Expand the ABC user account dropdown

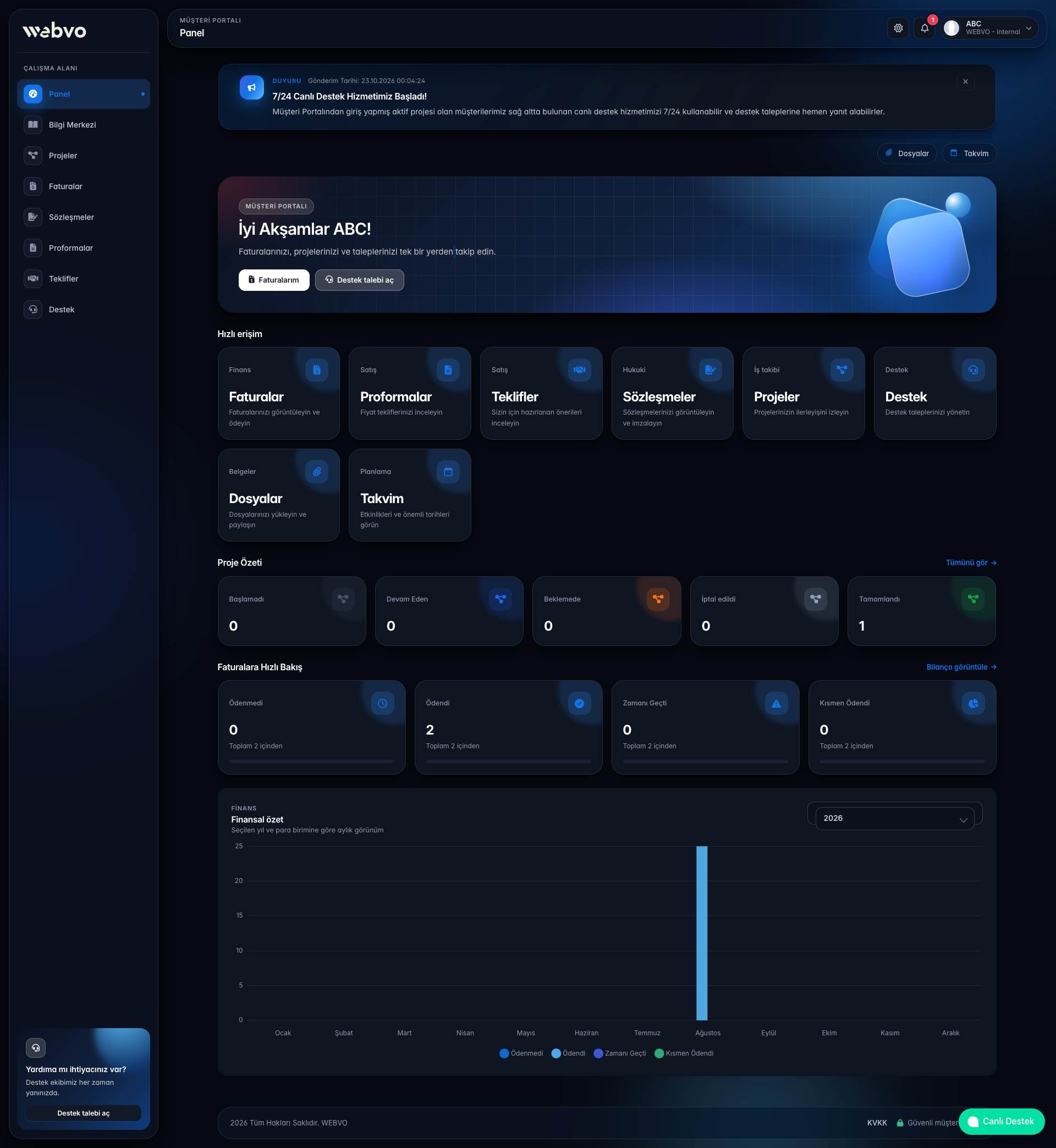tap(989, 28)
